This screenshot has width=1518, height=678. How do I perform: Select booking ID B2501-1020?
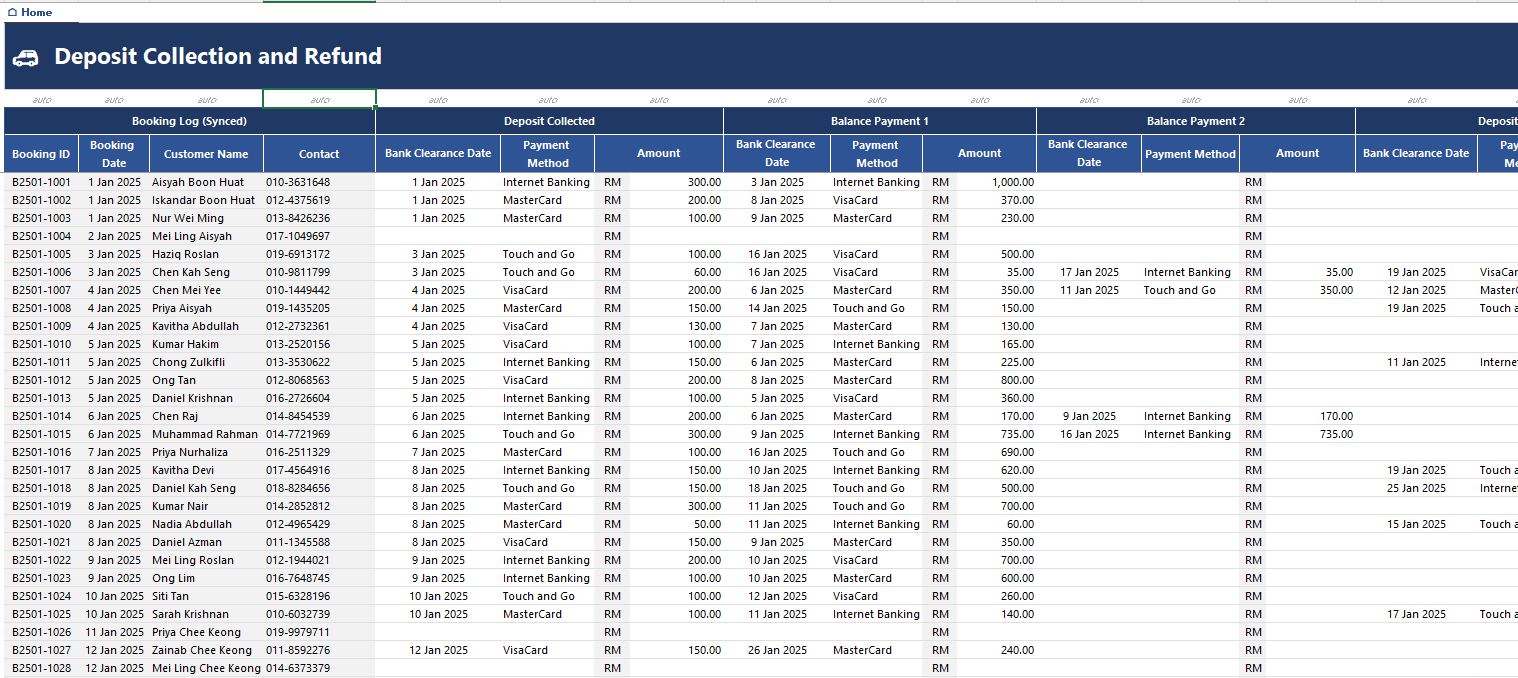coord(41,524)
